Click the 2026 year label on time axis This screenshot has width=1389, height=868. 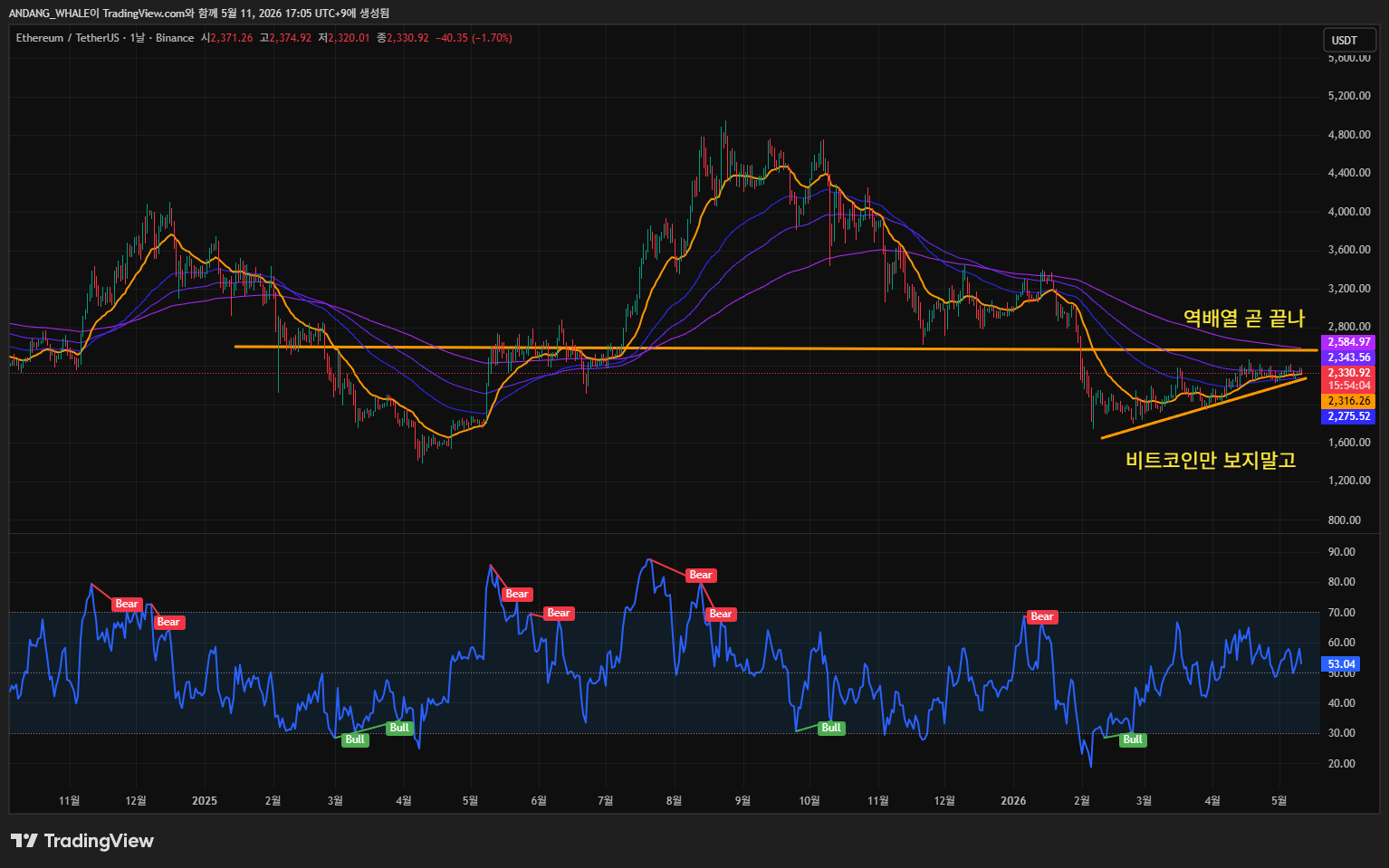point(1013,801)
